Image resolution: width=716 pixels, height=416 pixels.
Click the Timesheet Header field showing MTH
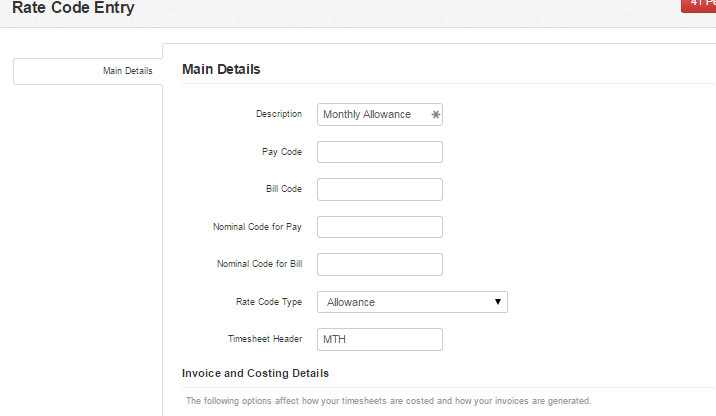point(379,339)
